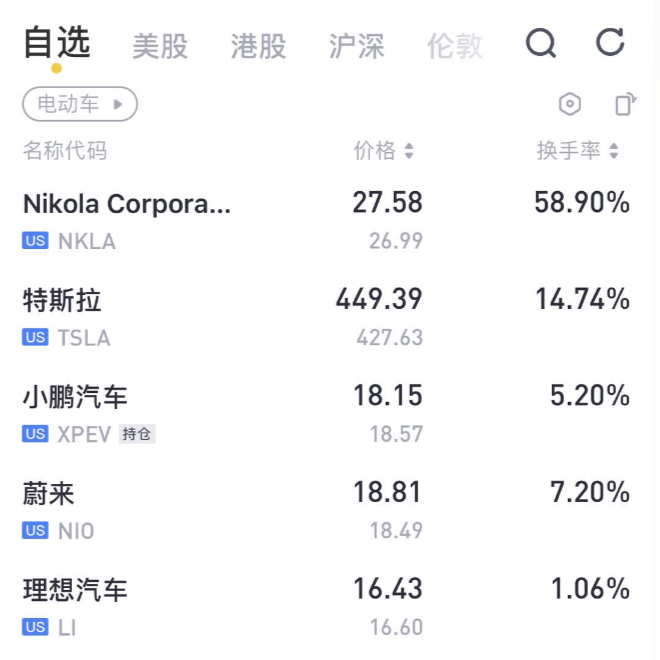Viewport: 660px width, 660px height.
Task: Click the US badge beside LI
Action: tap(36, 627)
